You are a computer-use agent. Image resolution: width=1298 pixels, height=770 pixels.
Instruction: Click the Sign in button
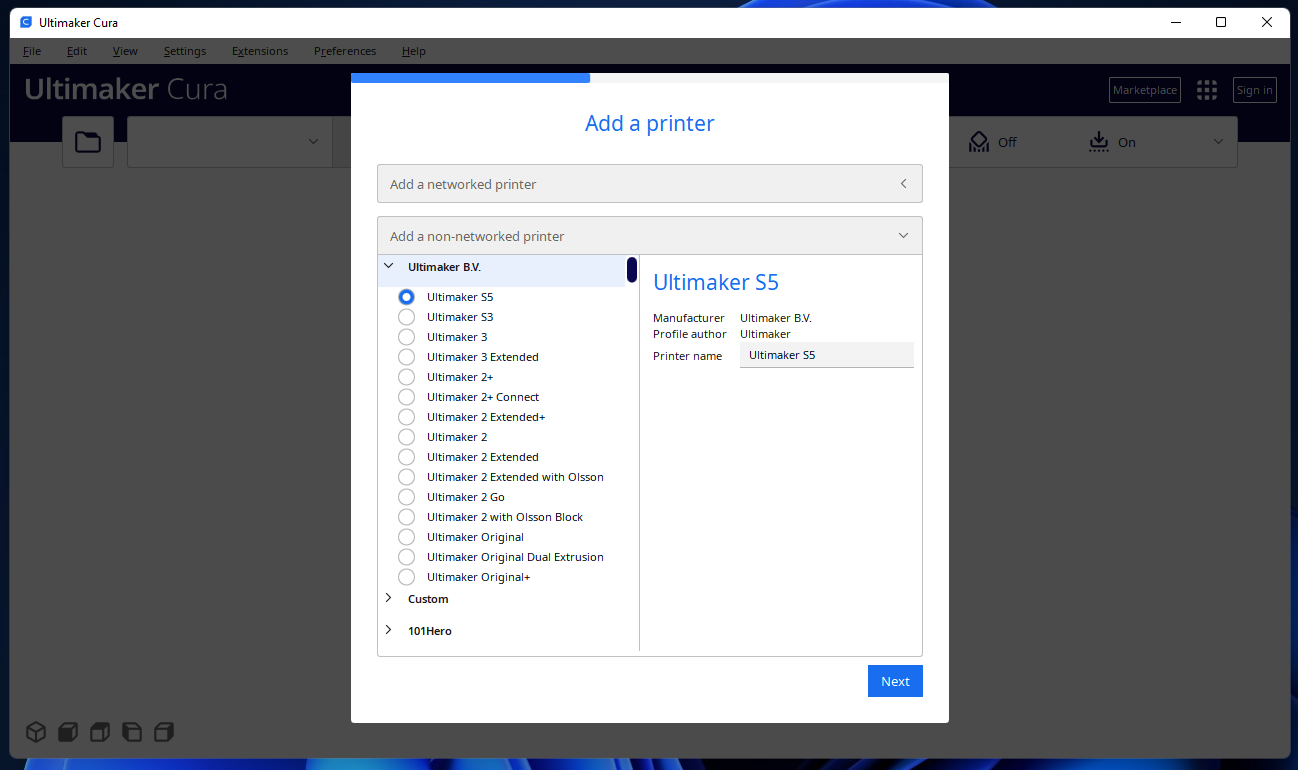click(1254, 90)
